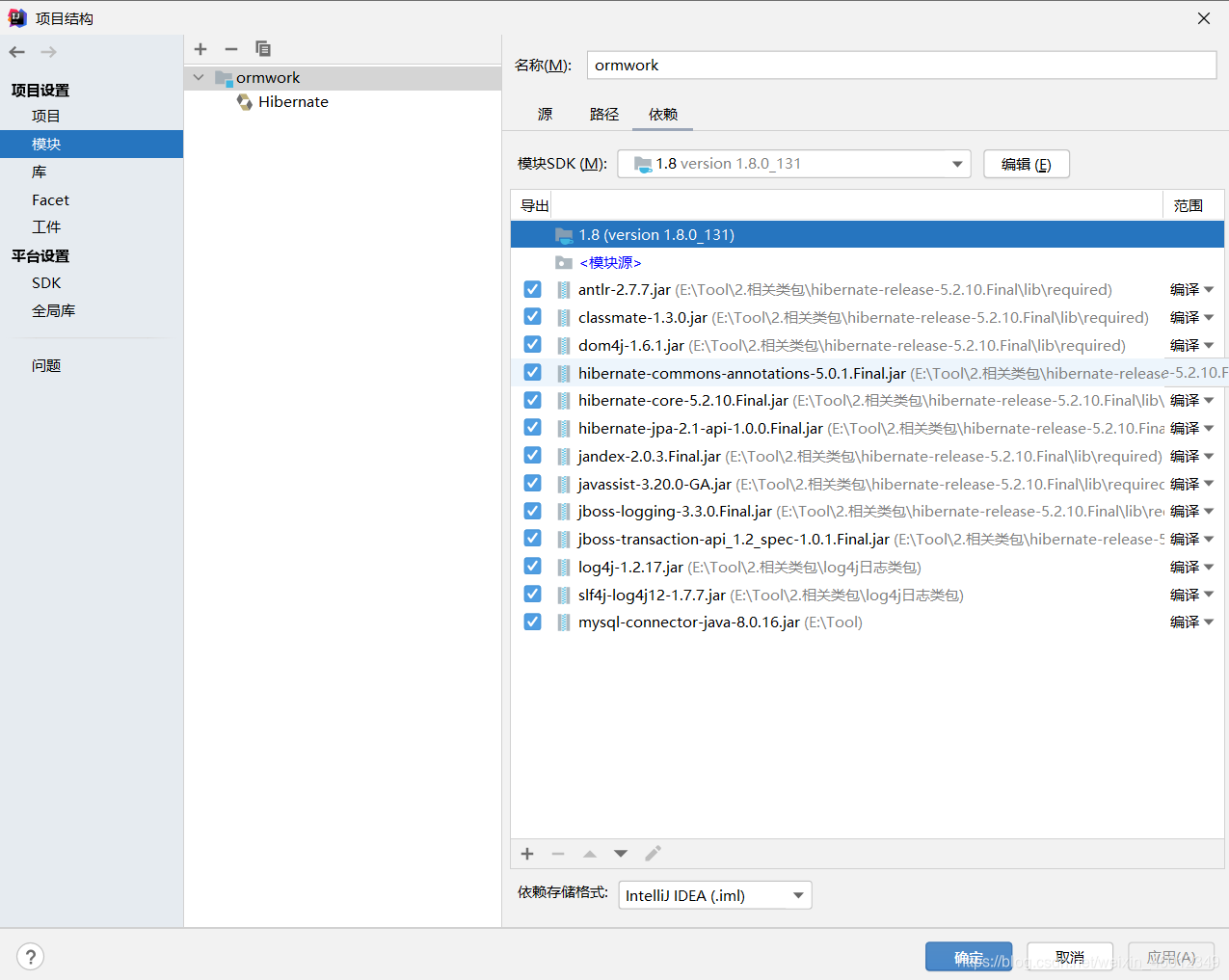Image resolution: width=1229 pixels, height=980 pixels.
Task: Move dependency up arrow icon
Action: [x=590, y=854]
